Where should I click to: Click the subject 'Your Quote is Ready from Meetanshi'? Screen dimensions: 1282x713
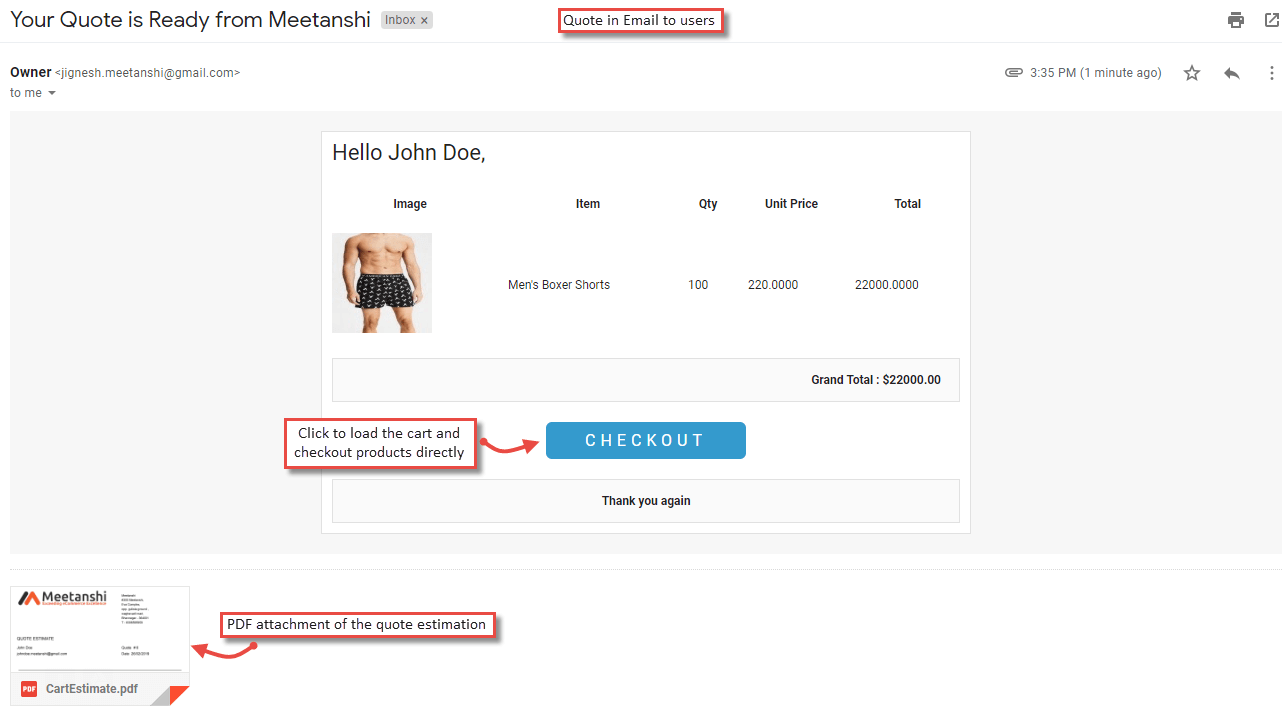190,20
